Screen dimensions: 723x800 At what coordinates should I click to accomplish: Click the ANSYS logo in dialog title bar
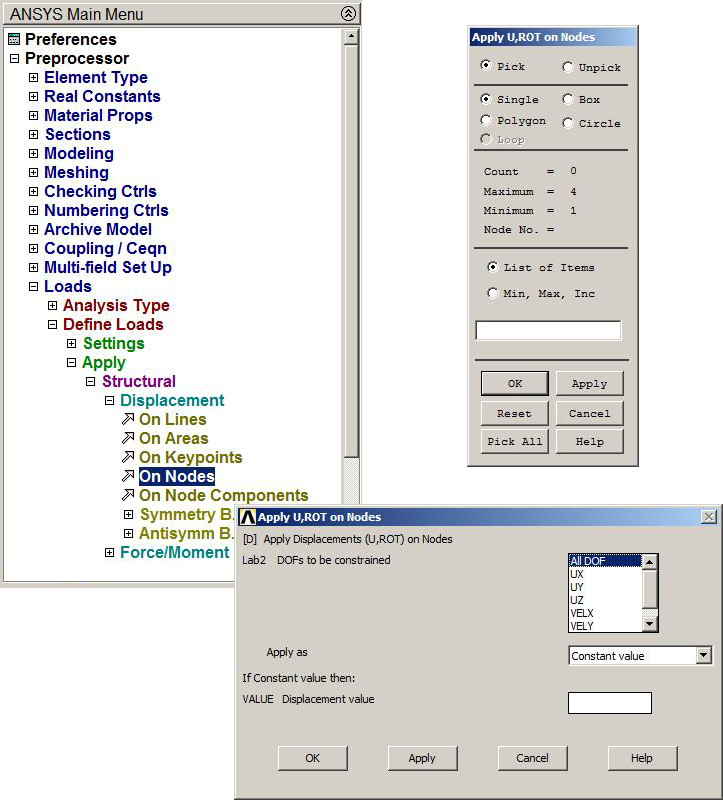(x=248, y=517)
